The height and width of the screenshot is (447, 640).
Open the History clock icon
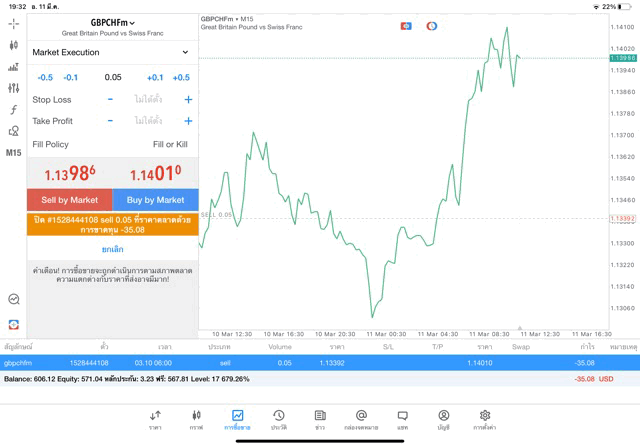279,419
